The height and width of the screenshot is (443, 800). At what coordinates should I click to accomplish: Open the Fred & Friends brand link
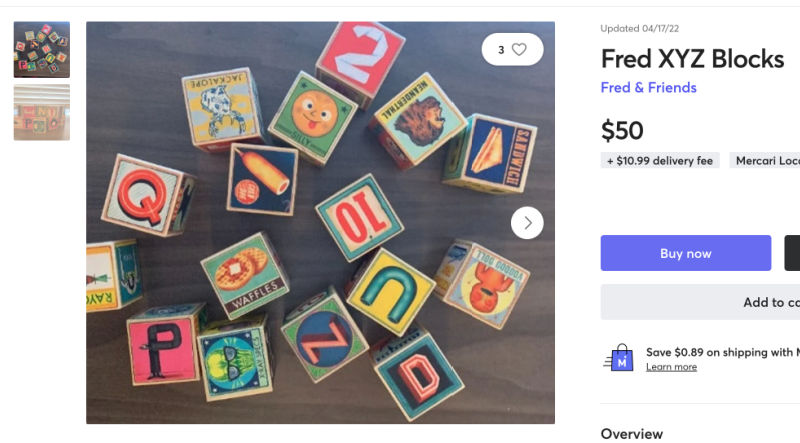click(x=648, y=88)
